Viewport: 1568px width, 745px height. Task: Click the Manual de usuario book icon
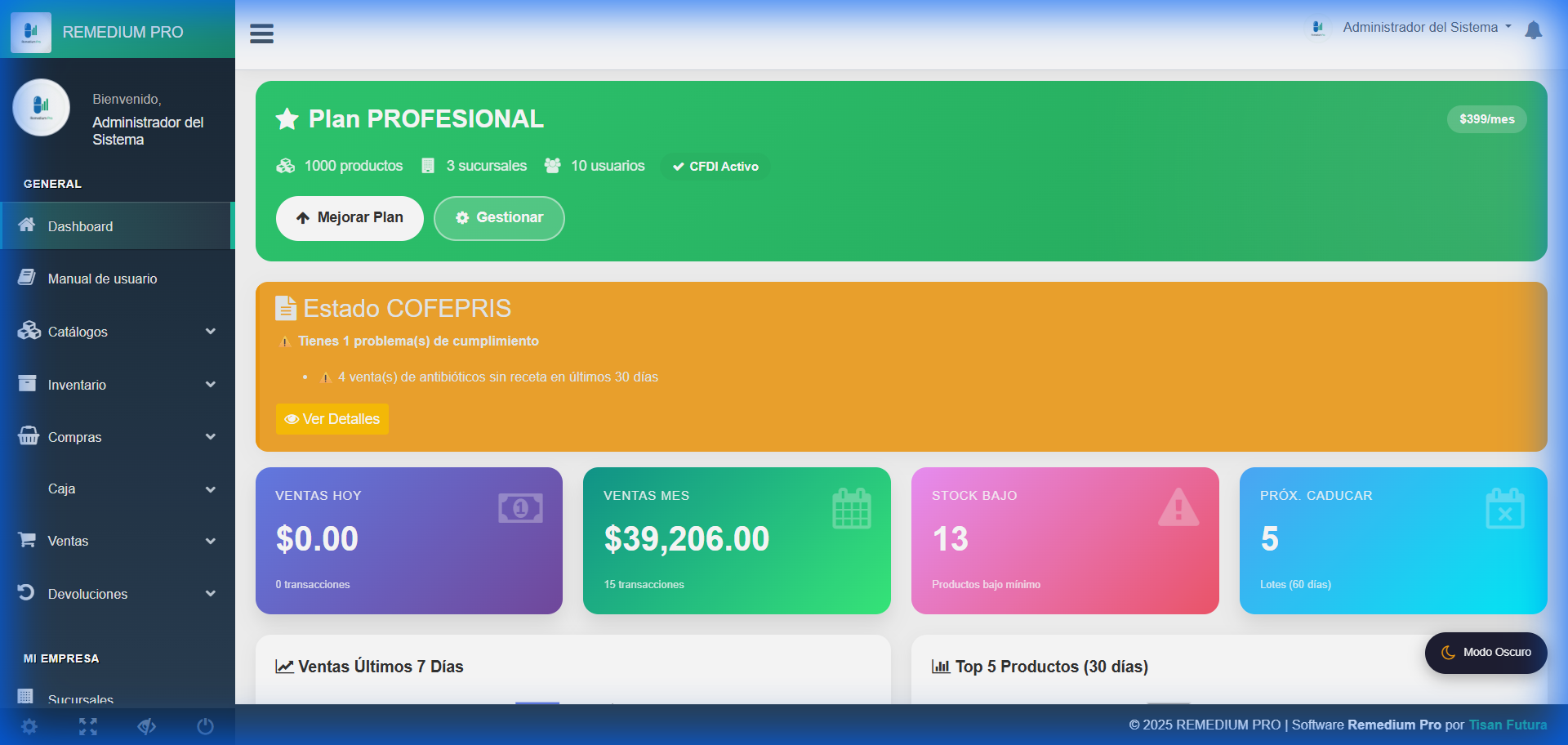coord(26,277)
